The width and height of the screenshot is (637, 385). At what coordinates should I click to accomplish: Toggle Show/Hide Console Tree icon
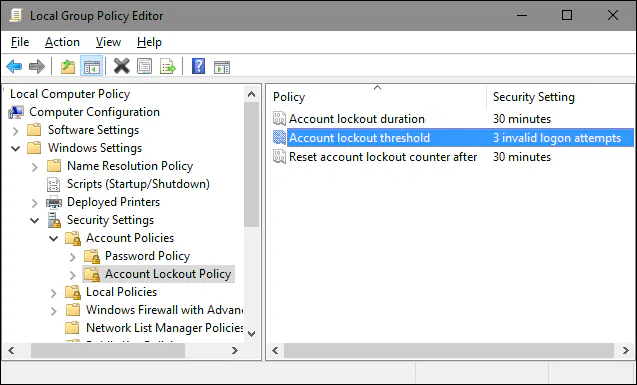pos(91,66)
